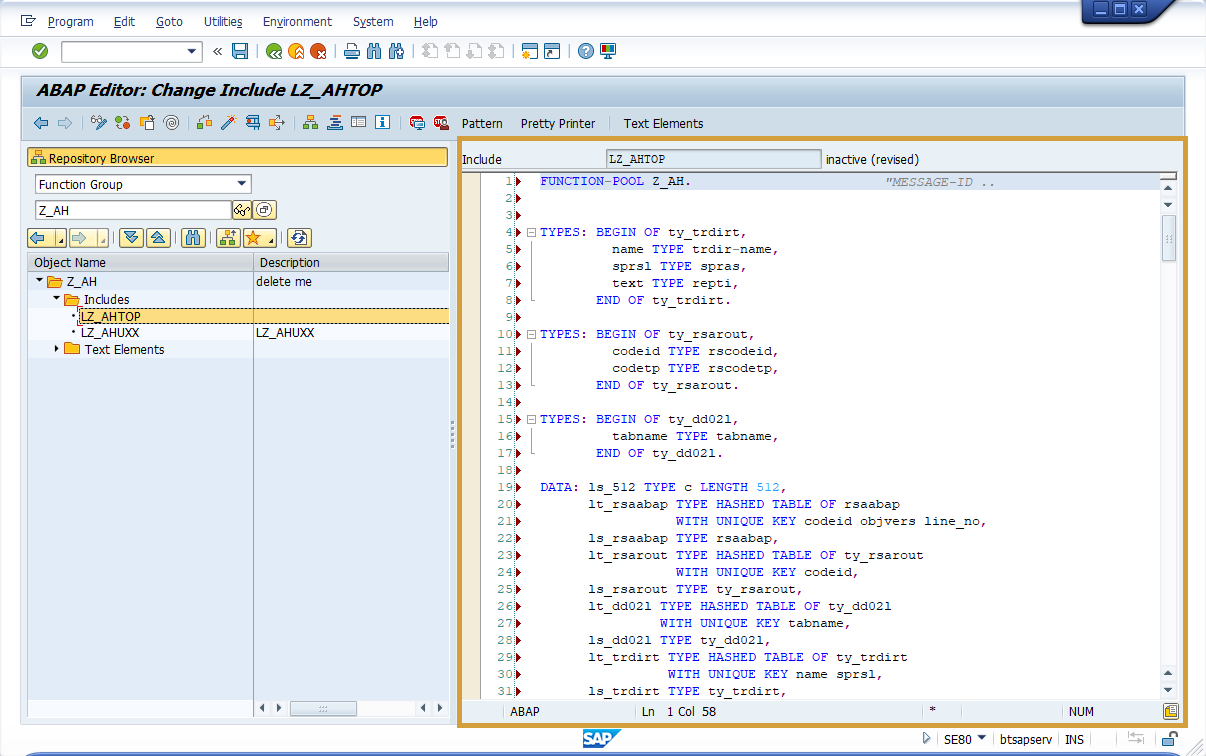Open the Environment menu

pos(297,21)
